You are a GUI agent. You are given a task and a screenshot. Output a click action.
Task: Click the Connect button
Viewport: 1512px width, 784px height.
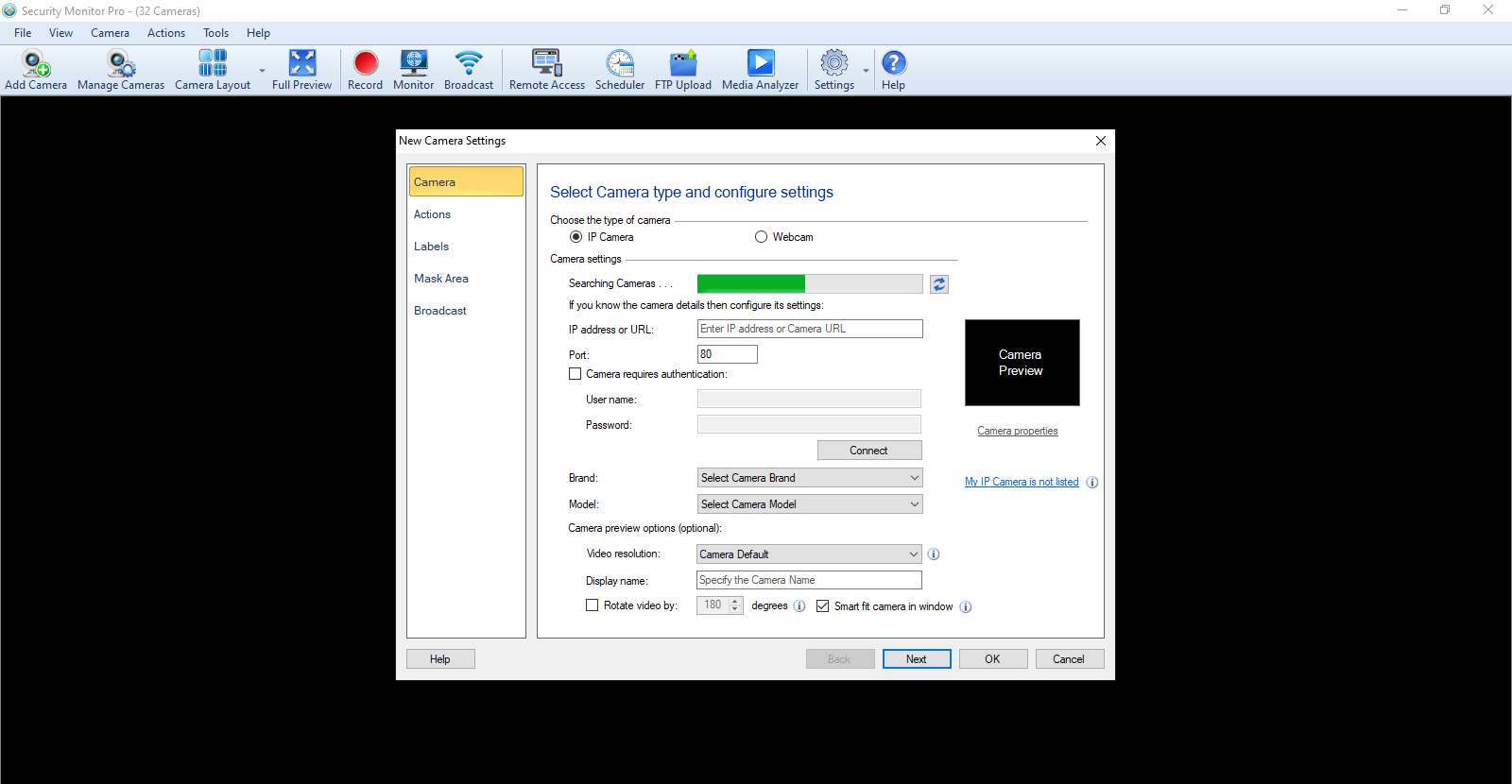[x=869, y=451]
